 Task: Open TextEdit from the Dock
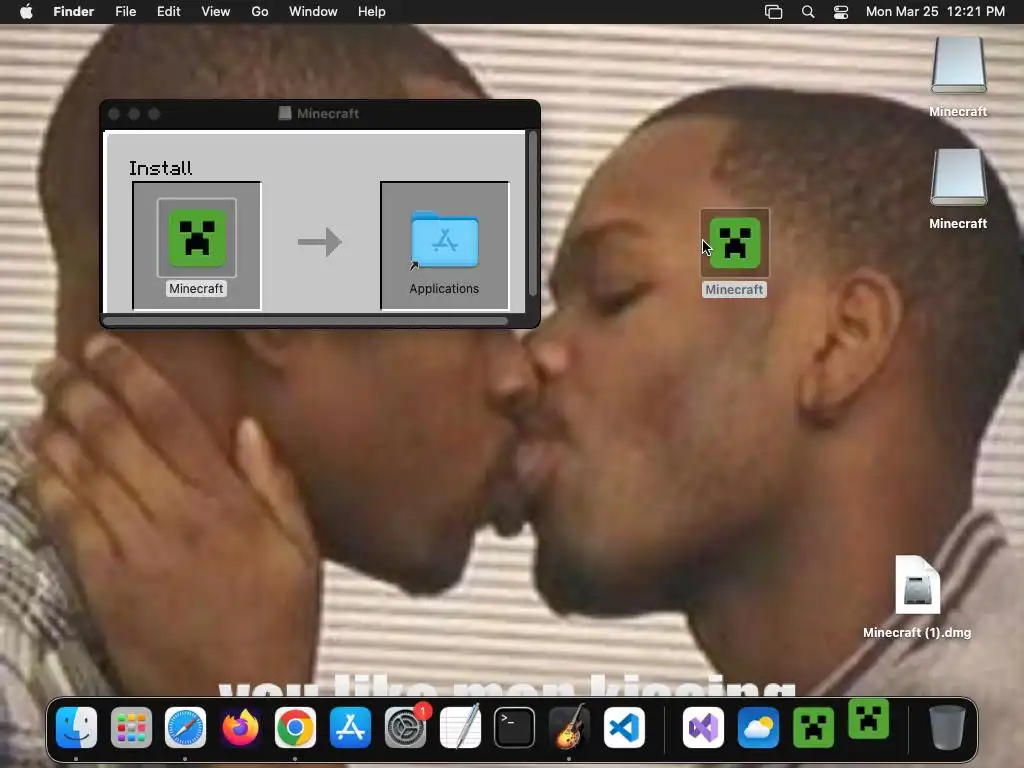click(x=460, y=727)
